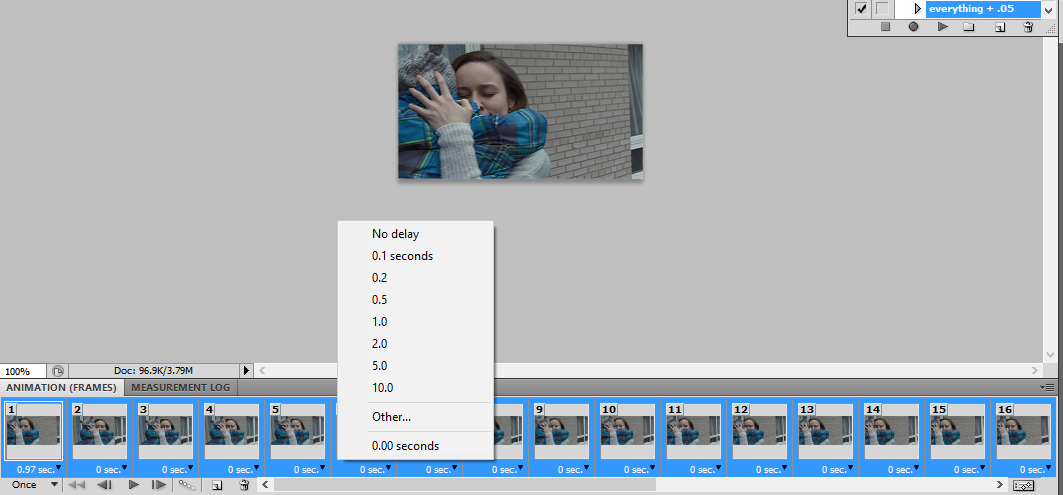The image size is (1063, 495).
Task: Open frame 4 delay dropdown
Action: [x=243, y=469]
